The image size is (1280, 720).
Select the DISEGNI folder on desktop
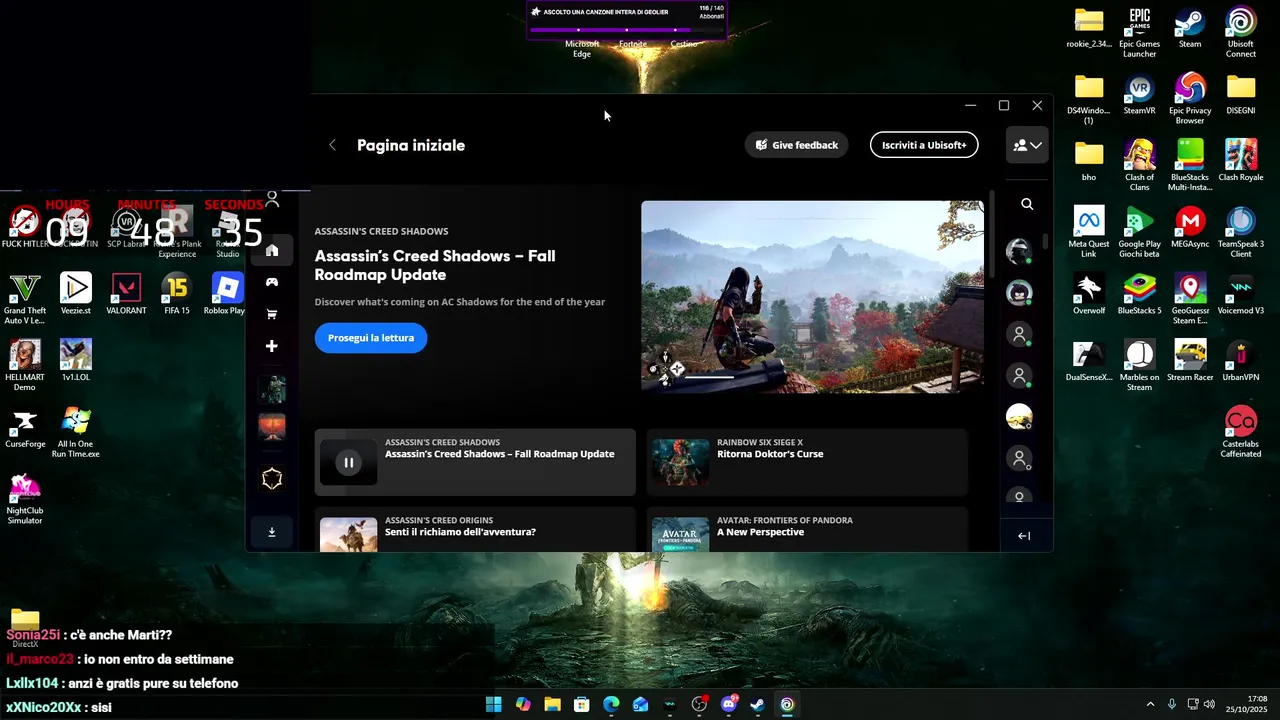click(1241, 95)
